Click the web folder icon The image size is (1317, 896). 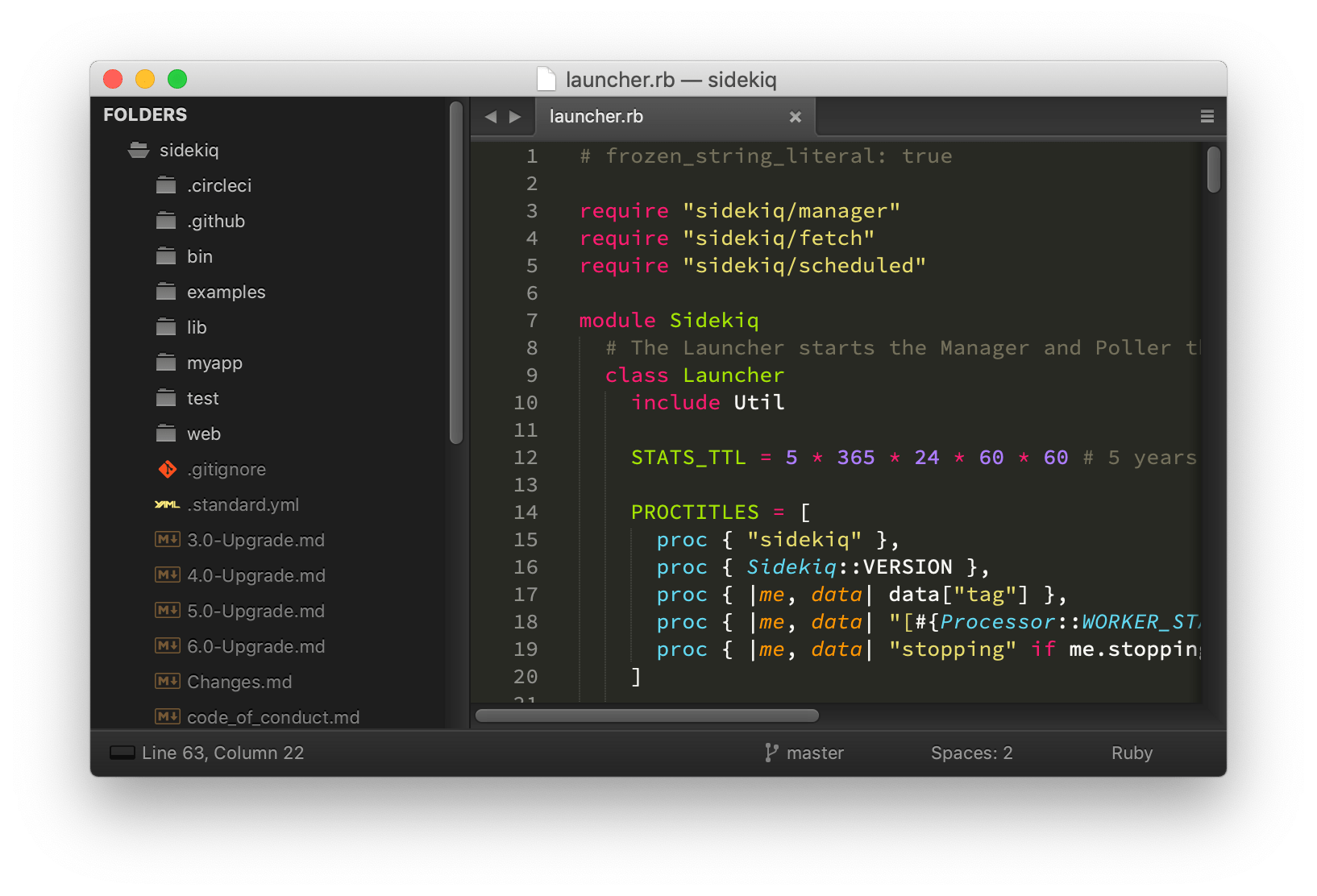tap(166, 433)
